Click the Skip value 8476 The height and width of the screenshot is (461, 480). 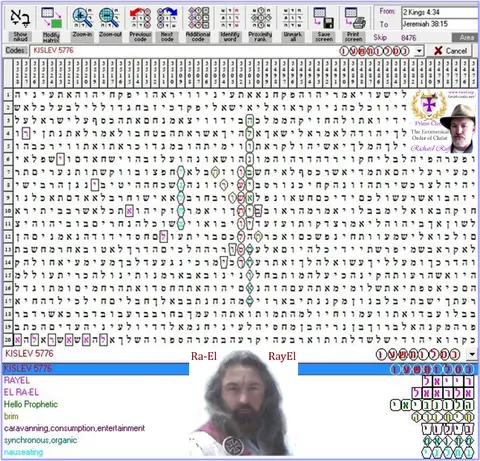[408, 38]
